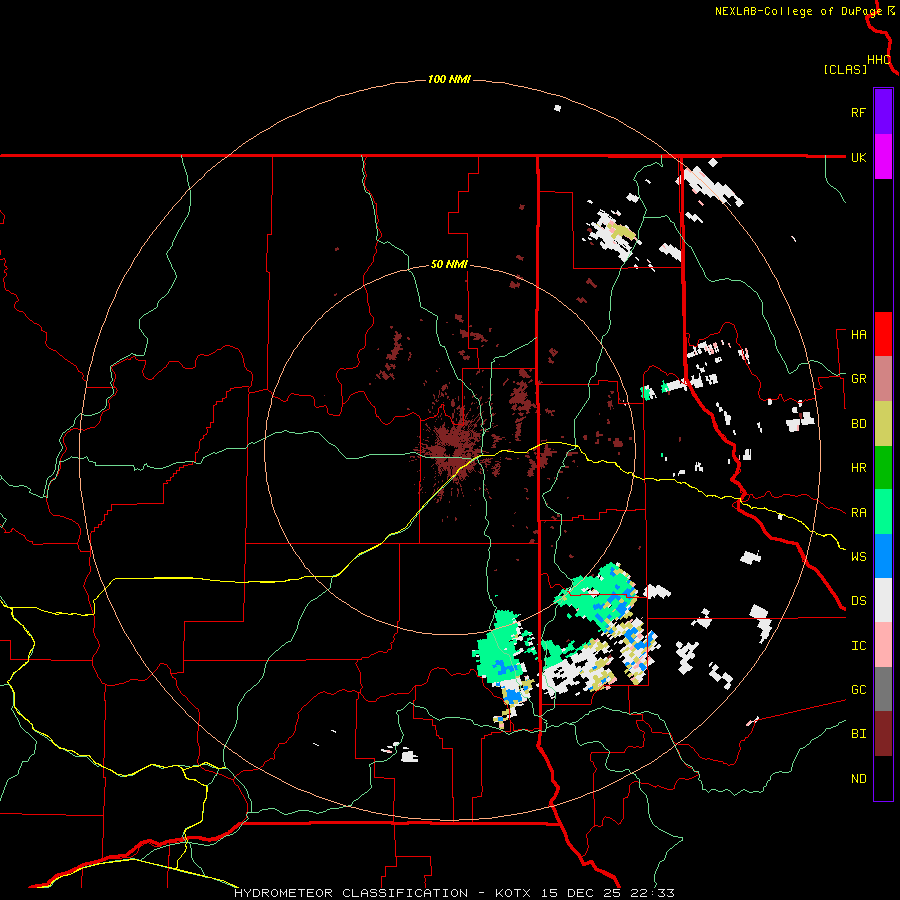Click the 'HA' legend label
The image size is (900, 900).
point(859,335)
